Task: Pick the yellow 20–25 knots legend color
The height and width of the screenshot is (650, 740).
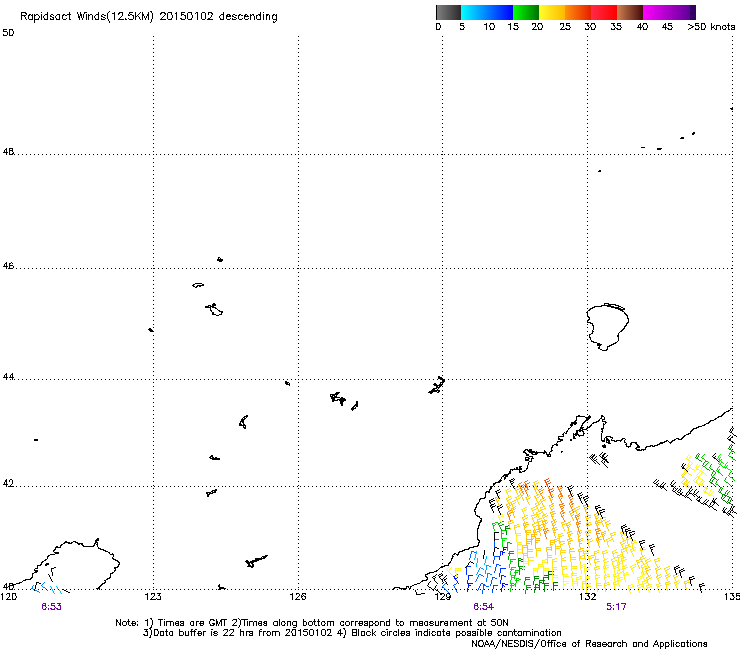Action: click(x=552, y=12)
